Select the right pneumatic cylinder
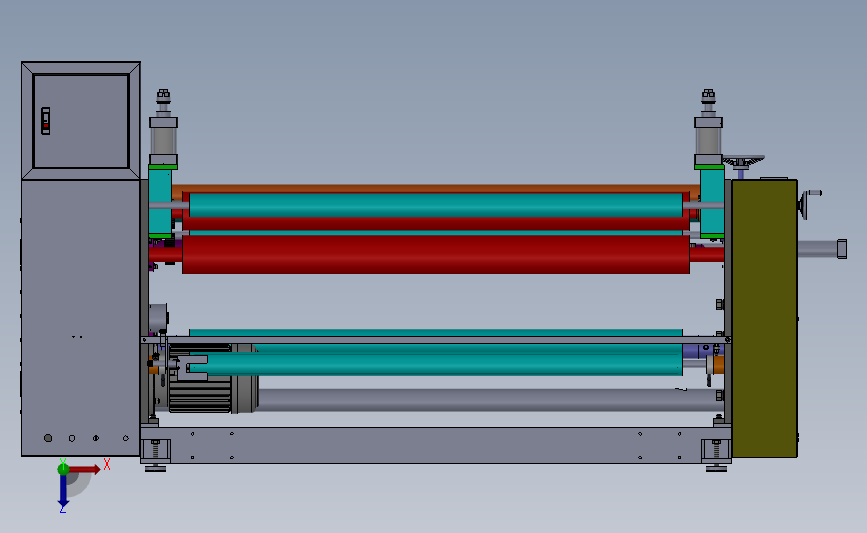This screenshot has width=867, height=533. tap(708, 127)
